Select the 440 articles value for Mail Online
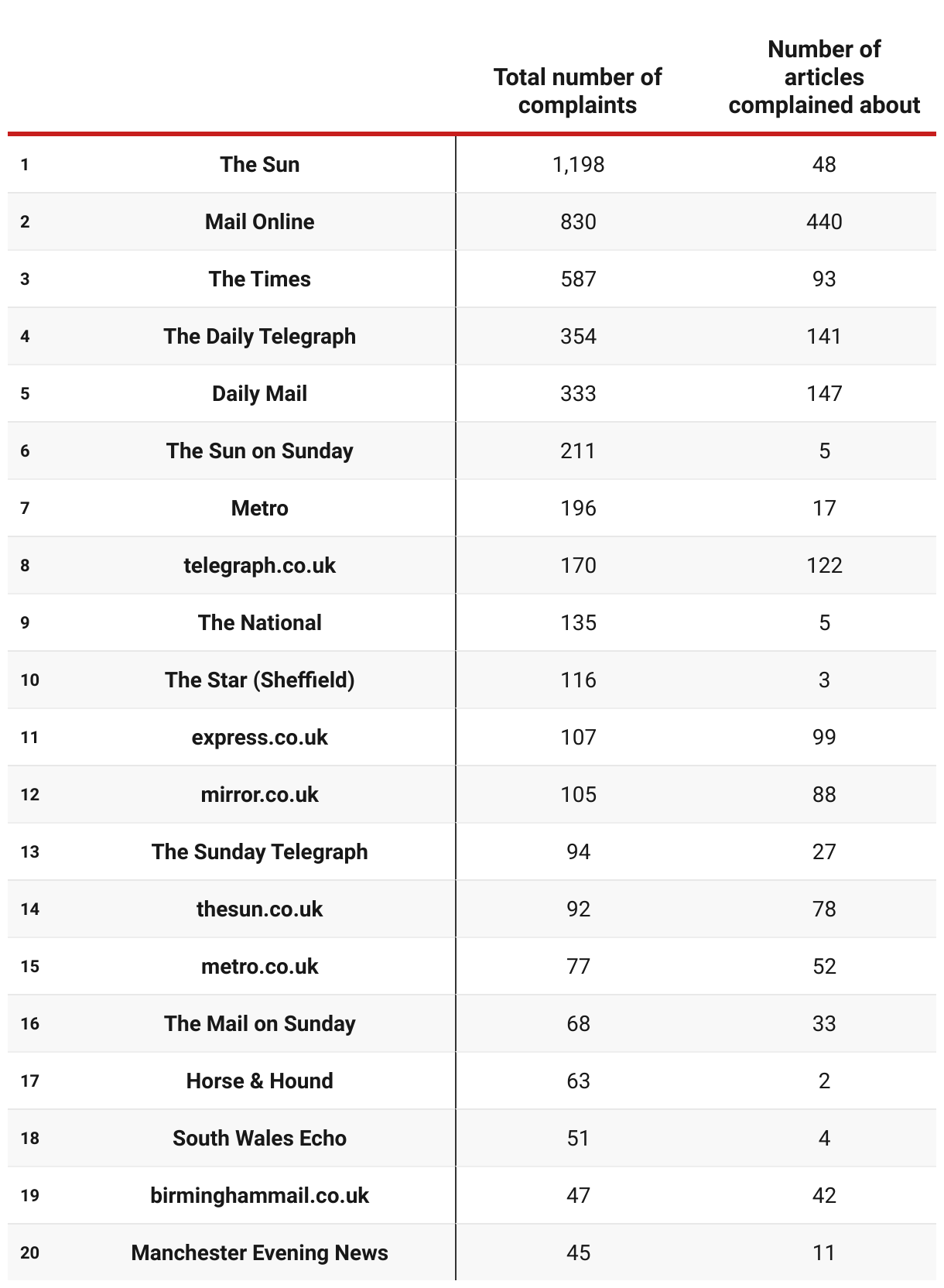944x1288 pixels. click(x=824, y=221)
